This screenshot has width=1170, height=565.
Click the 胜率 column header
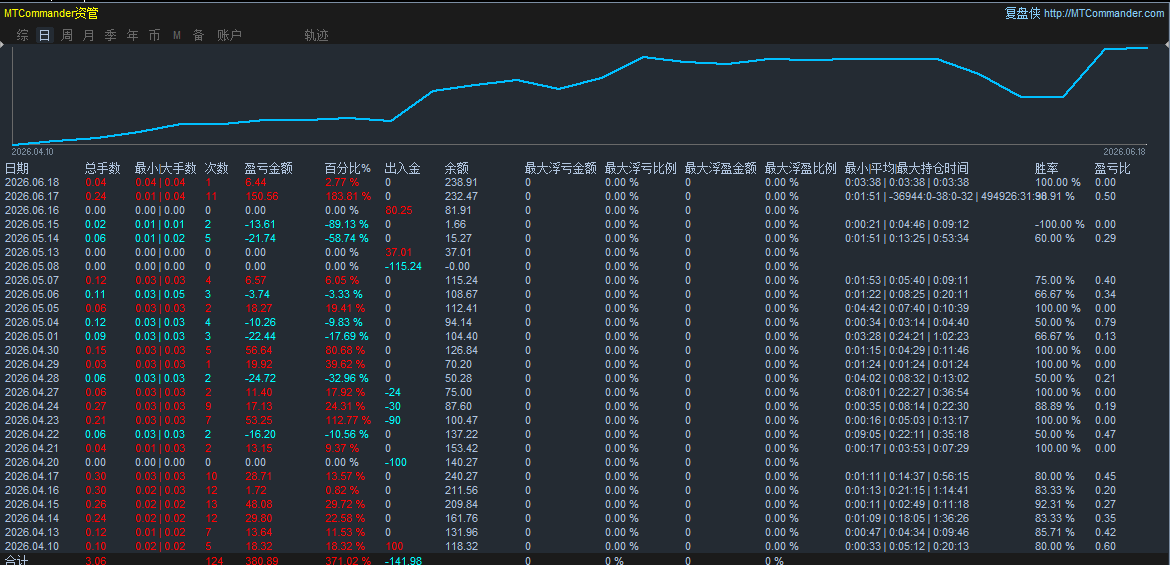[1047, 169]
